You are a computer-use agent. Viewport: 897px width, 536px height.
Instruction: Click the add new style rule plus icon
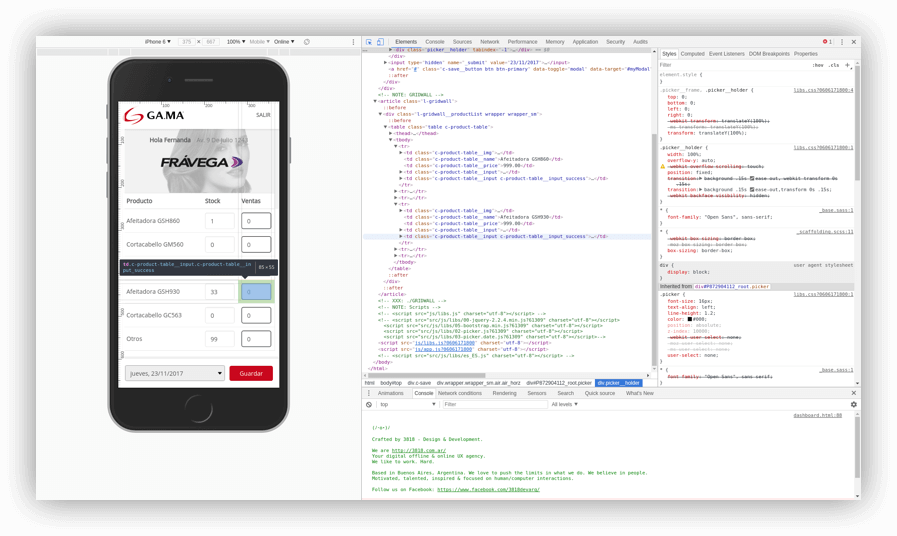click(x=847, y=65)
